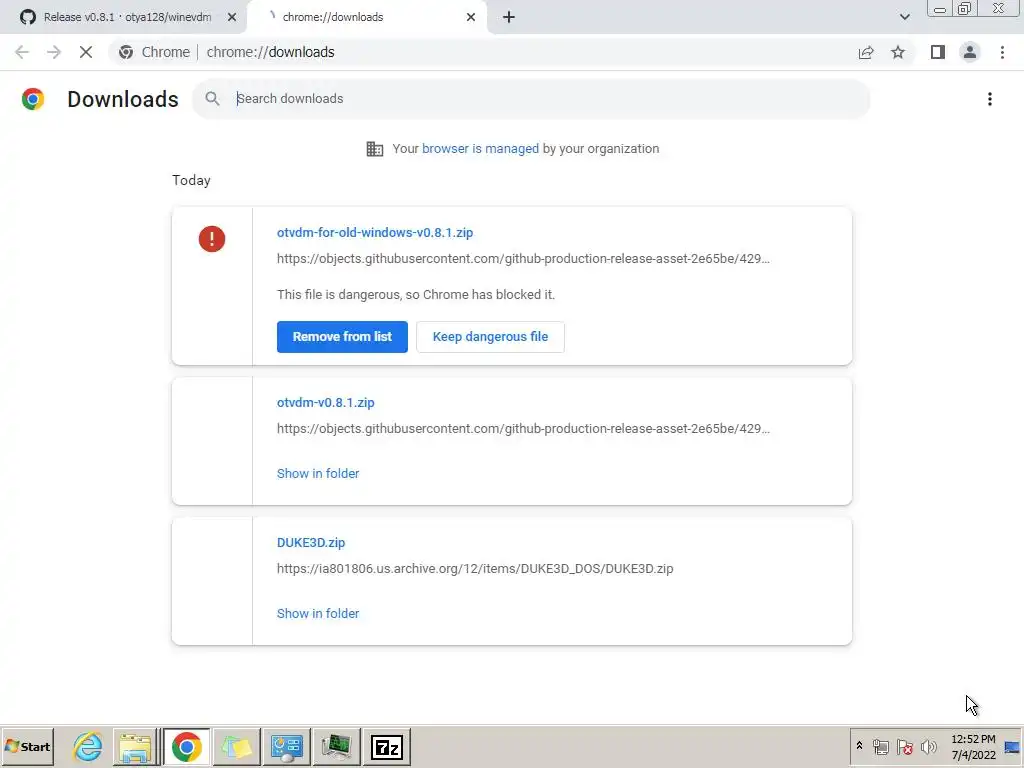The image size is (1024, 768).
Task: Click the Chrome logo beside Downloads heading
Action: [x=33, y=99]
